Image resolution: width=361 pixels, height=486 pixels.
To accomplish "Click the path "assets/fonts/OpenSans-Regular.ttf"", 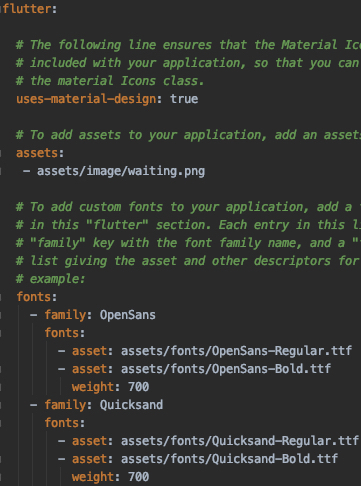I will (236, 351).
